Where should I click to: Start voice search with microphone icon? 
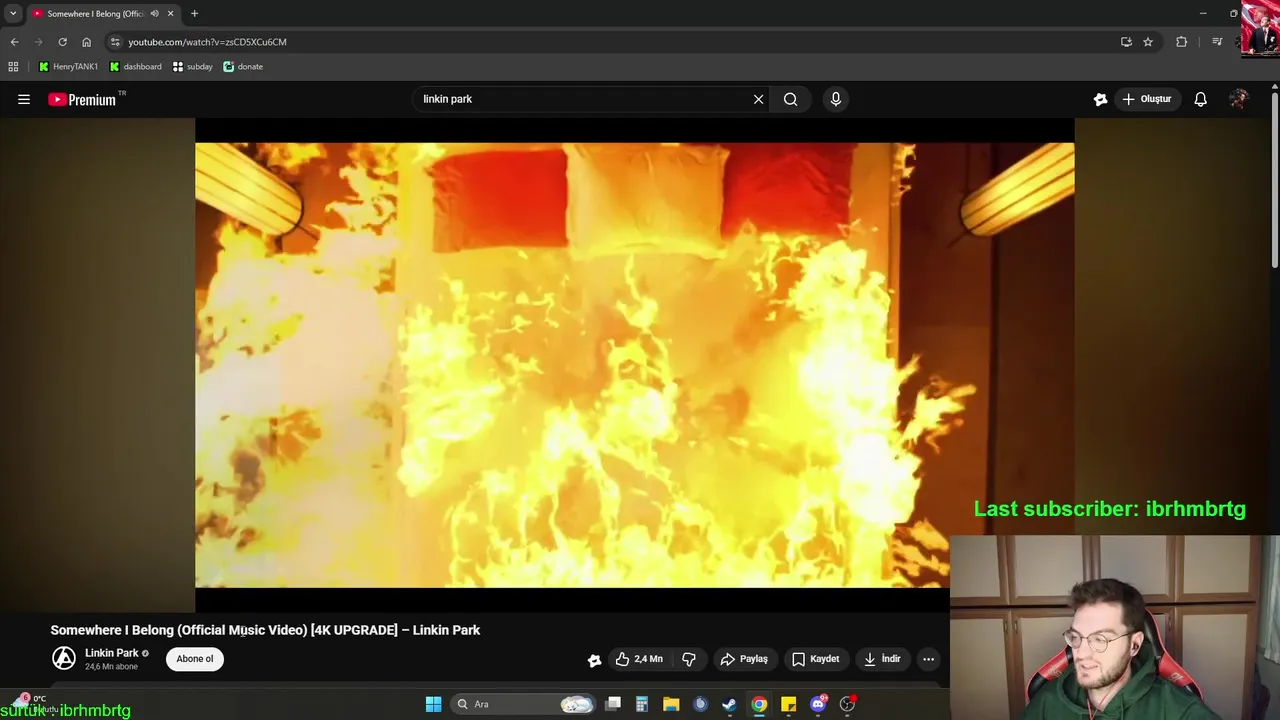coord(836,99)
